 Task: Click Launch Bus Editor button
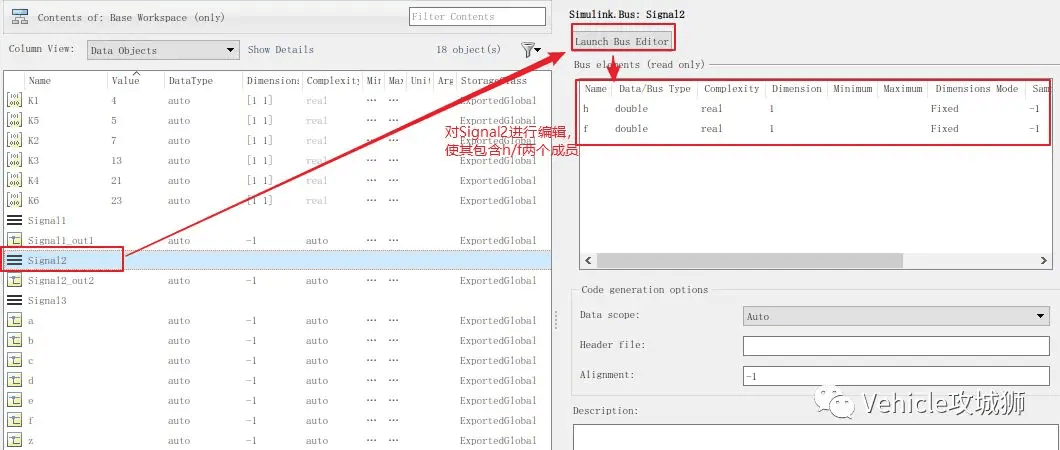(x=622, y=41)
